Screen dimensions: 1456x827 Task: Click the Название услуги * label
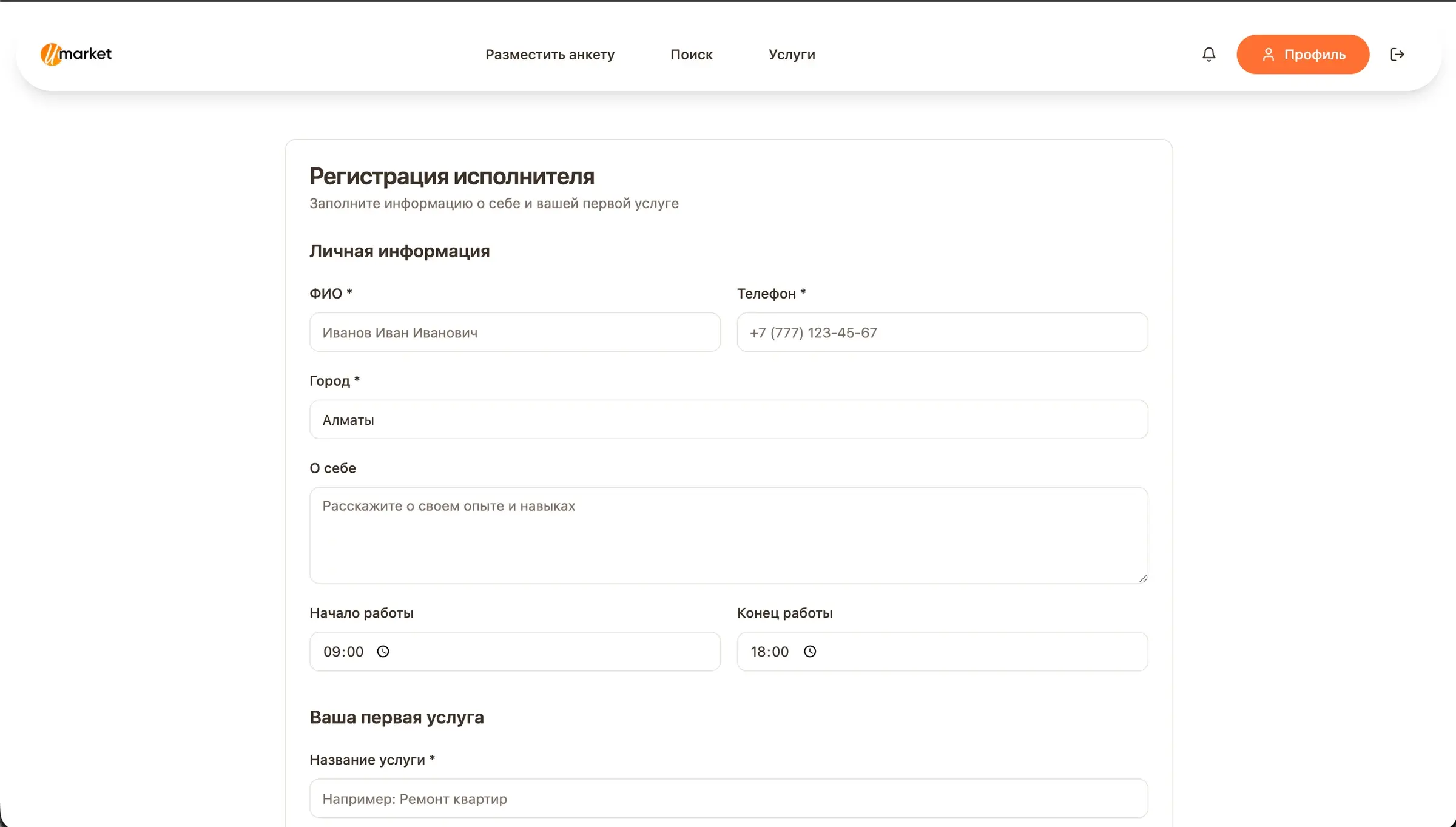pyautogui.click(x=372, y=760)
